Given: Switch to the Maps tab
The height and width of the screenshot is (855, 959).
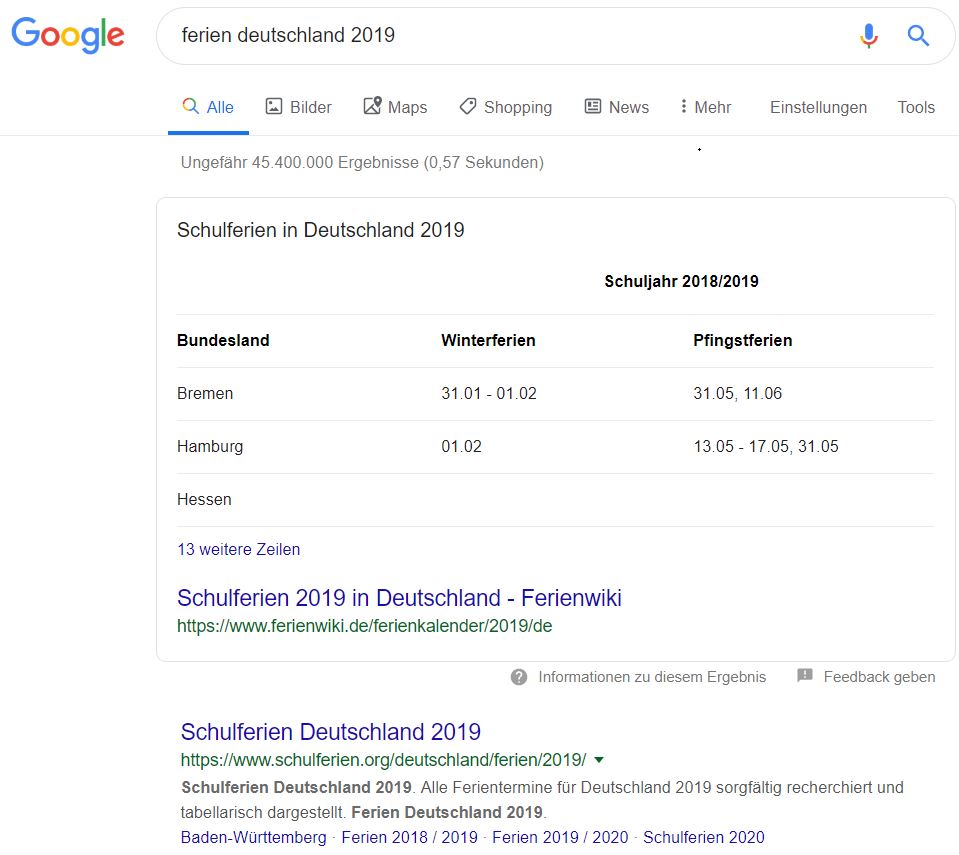Looking at the screenshot, I should (x=395, y=107).
